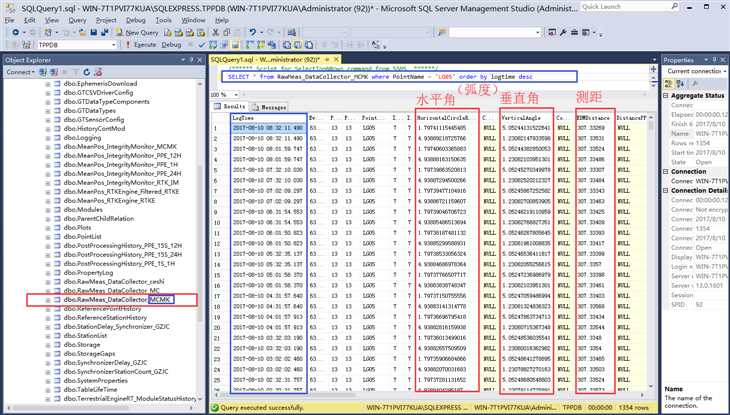Select dbo.SystemProperties in the tree
This screenshot has height=415, width=730.
point(95,381)
